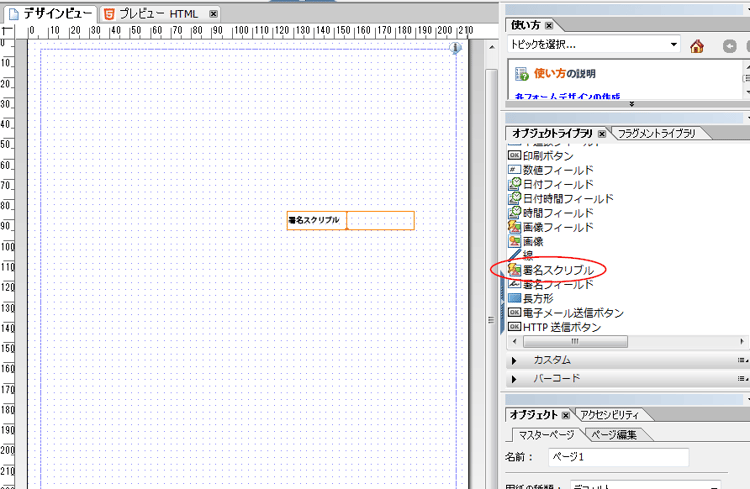Open the フラグメントライブラリ tab

(656, 133)
